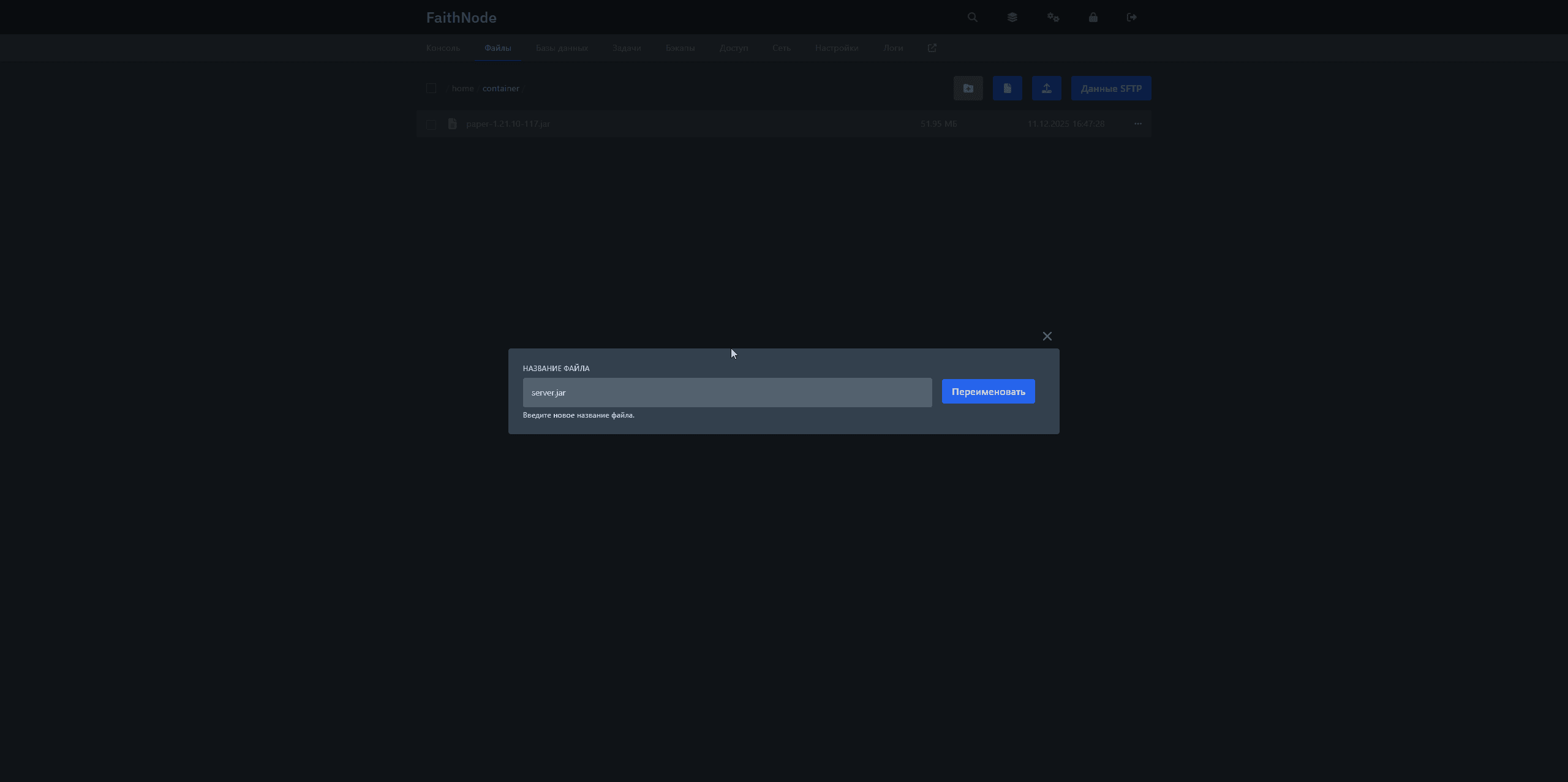Click the create new folder icon button
This screenshot has height=782, width=1568.
pyautogui.click(x=968, y=88)
